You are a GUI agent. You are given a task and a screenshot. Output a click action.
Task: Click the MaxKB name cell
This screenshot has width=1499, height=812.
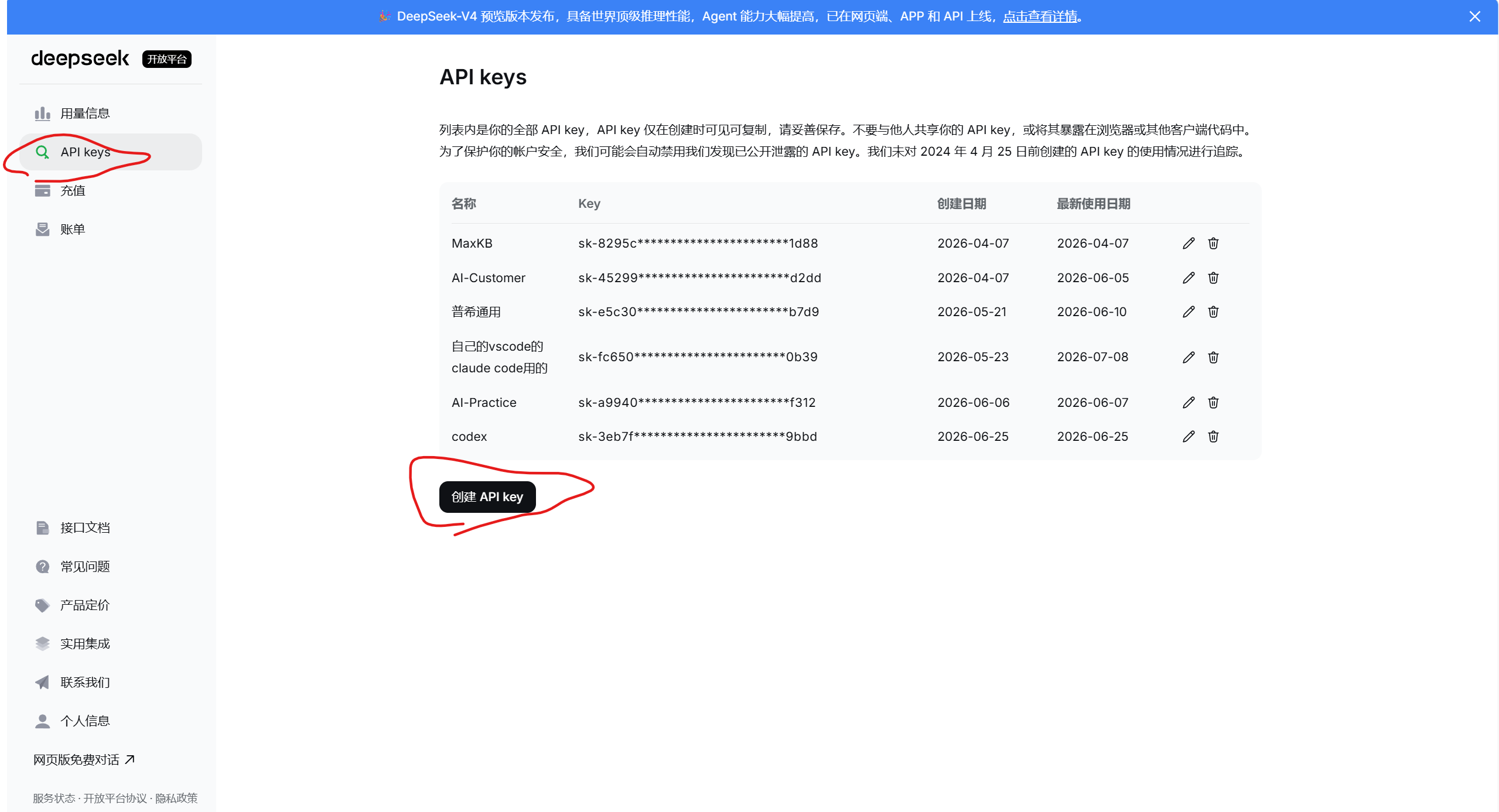point(472,244)
